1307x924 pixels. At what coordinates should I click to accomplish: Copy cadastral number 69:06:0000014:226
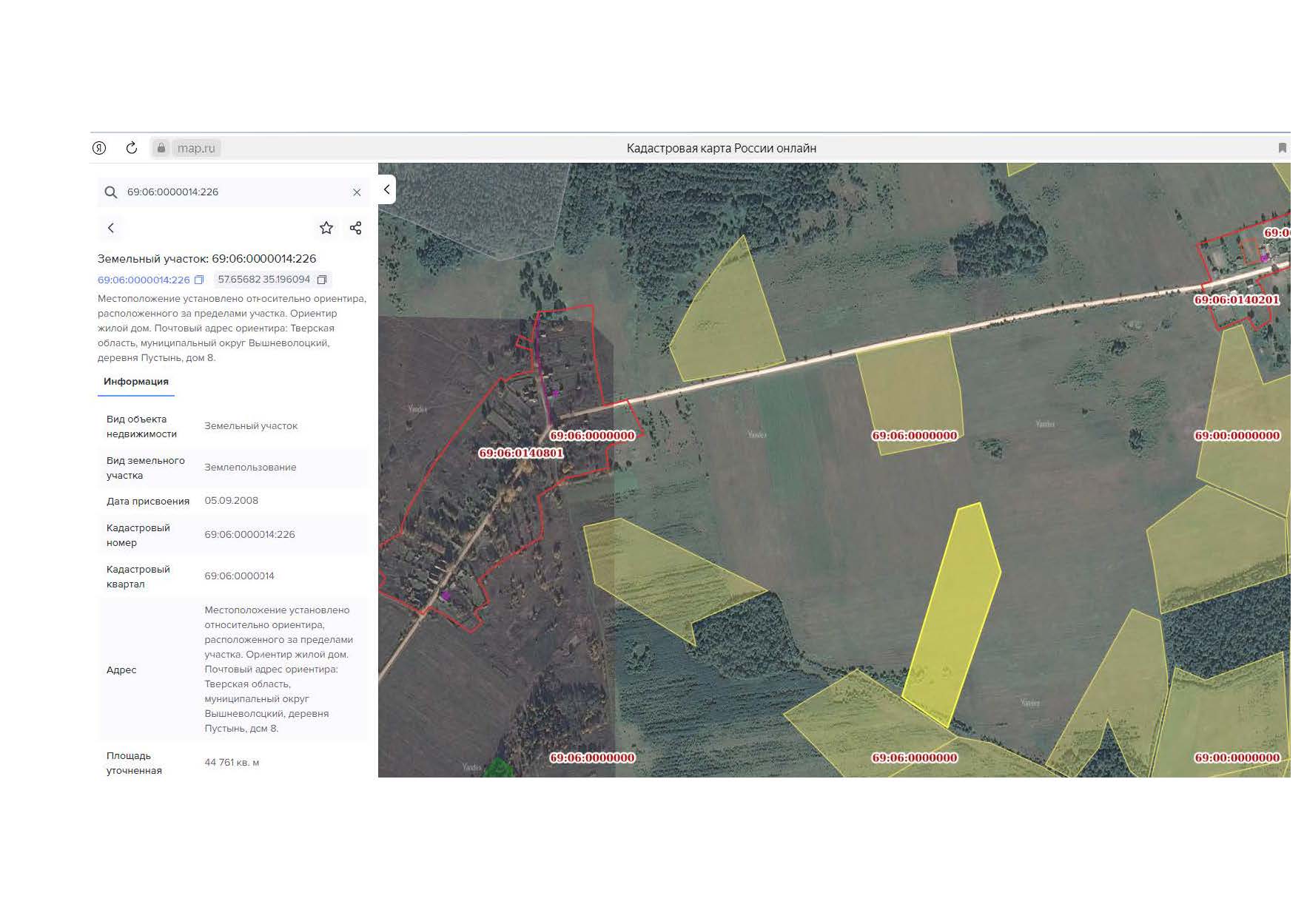(x=198, y=280)
